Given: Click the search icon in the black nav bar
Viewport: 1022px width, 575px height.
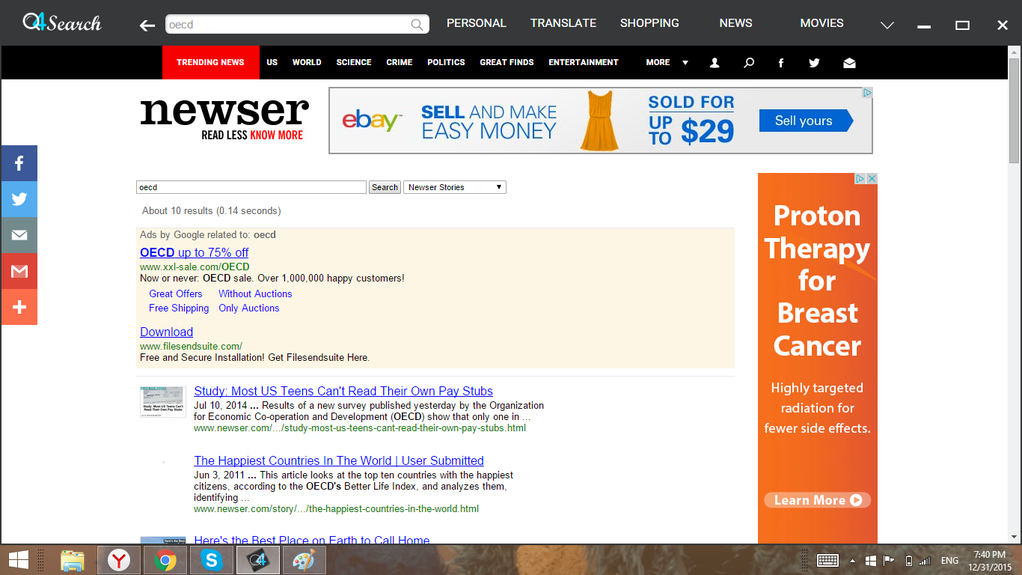Looking at the screenshot, I should [748, 63].
